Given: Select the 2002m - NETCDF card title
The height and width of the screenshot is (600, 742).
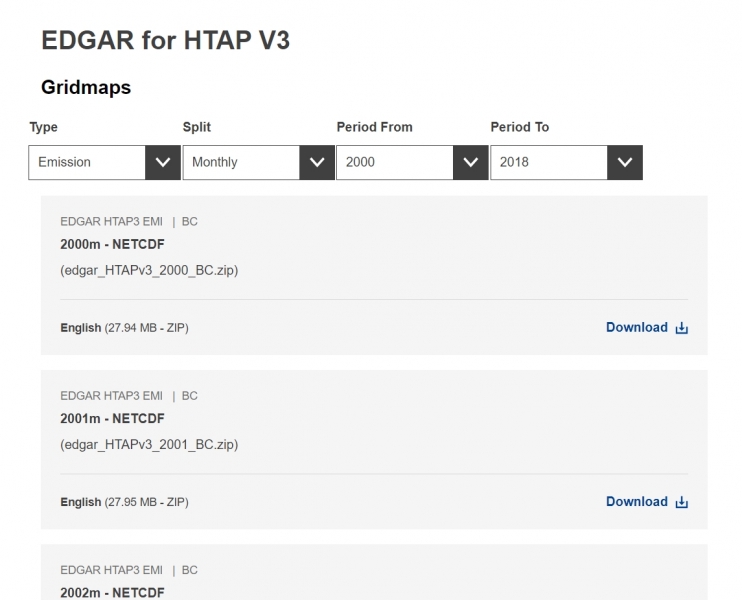Looking at the screenshot, I should [x=112, y=593].
